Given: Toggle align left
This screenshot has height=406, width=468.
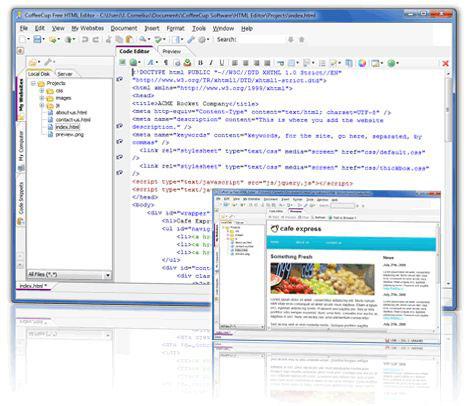Looking at the screenshot, I should pos(235,63).
